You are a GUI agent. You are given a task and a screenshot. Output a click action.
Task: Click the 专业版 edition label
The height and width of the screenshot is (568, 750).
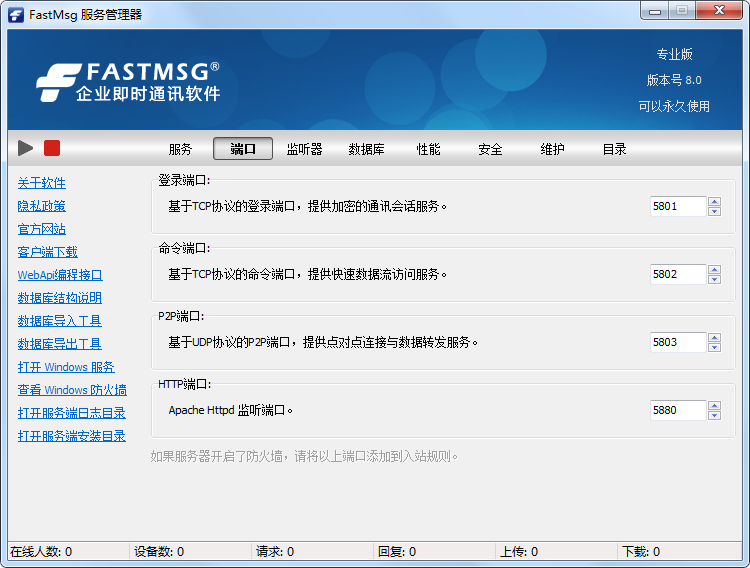pos(674,54)
